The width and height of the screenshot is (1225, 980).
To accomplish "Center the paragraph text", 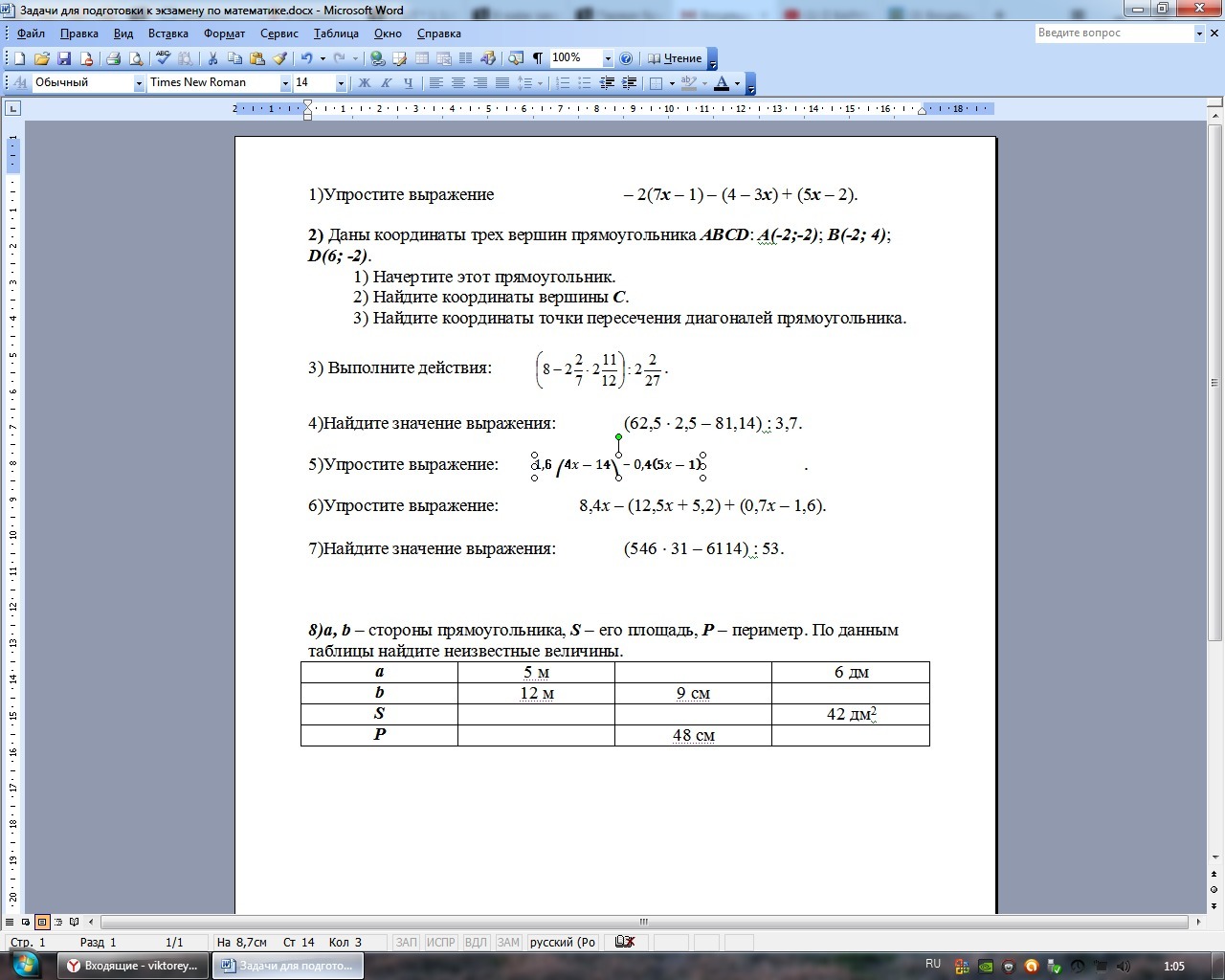I will pyautogui.click(x=458, y=83).
